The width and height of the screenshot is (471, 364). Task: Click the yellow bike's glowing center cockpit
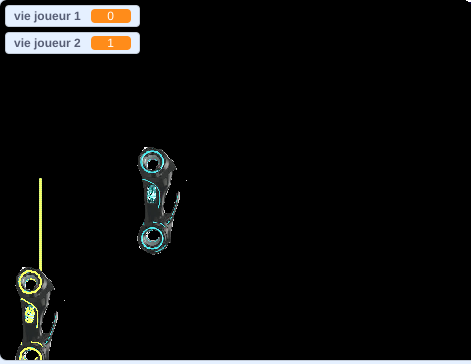(x=30, y=314)
